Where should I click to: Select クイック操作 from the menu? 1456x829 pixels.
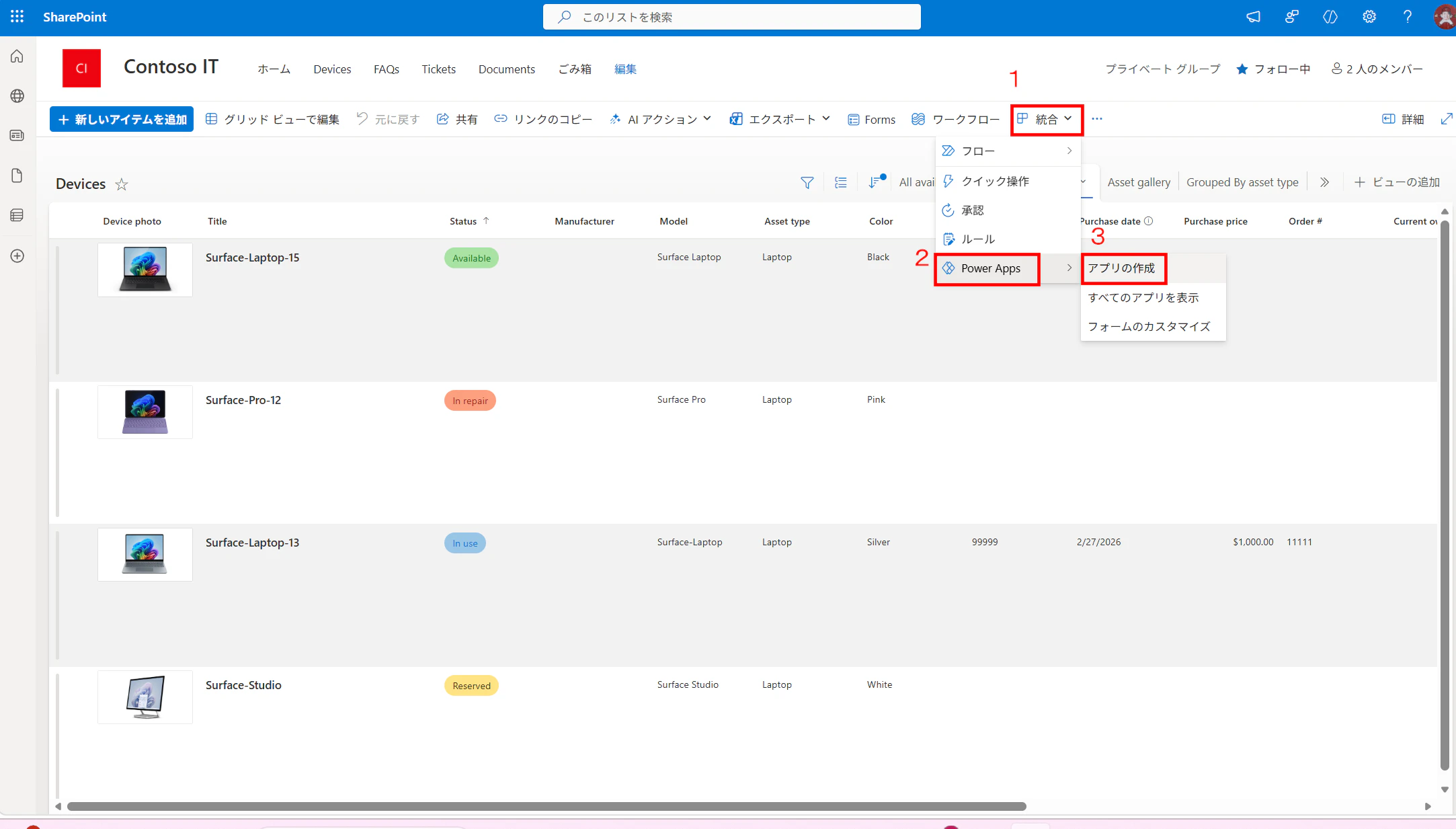click(x=1008, y=182)
